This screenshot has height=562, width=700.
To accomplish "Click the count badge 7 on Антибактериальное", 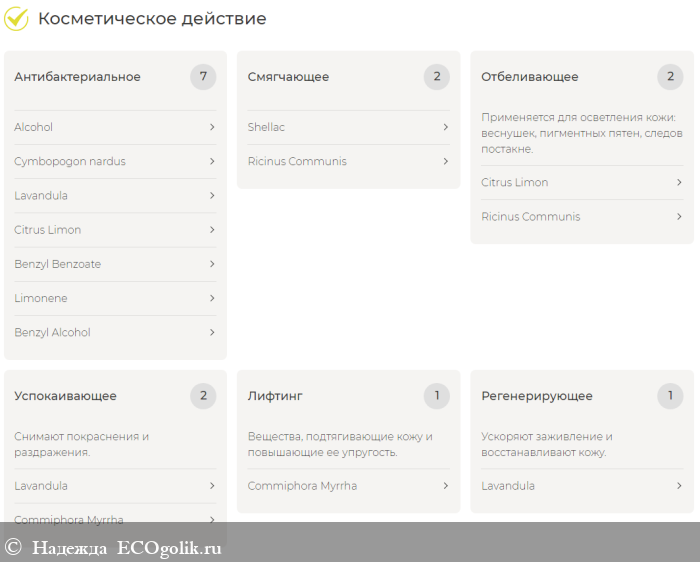I will point(203,77).
